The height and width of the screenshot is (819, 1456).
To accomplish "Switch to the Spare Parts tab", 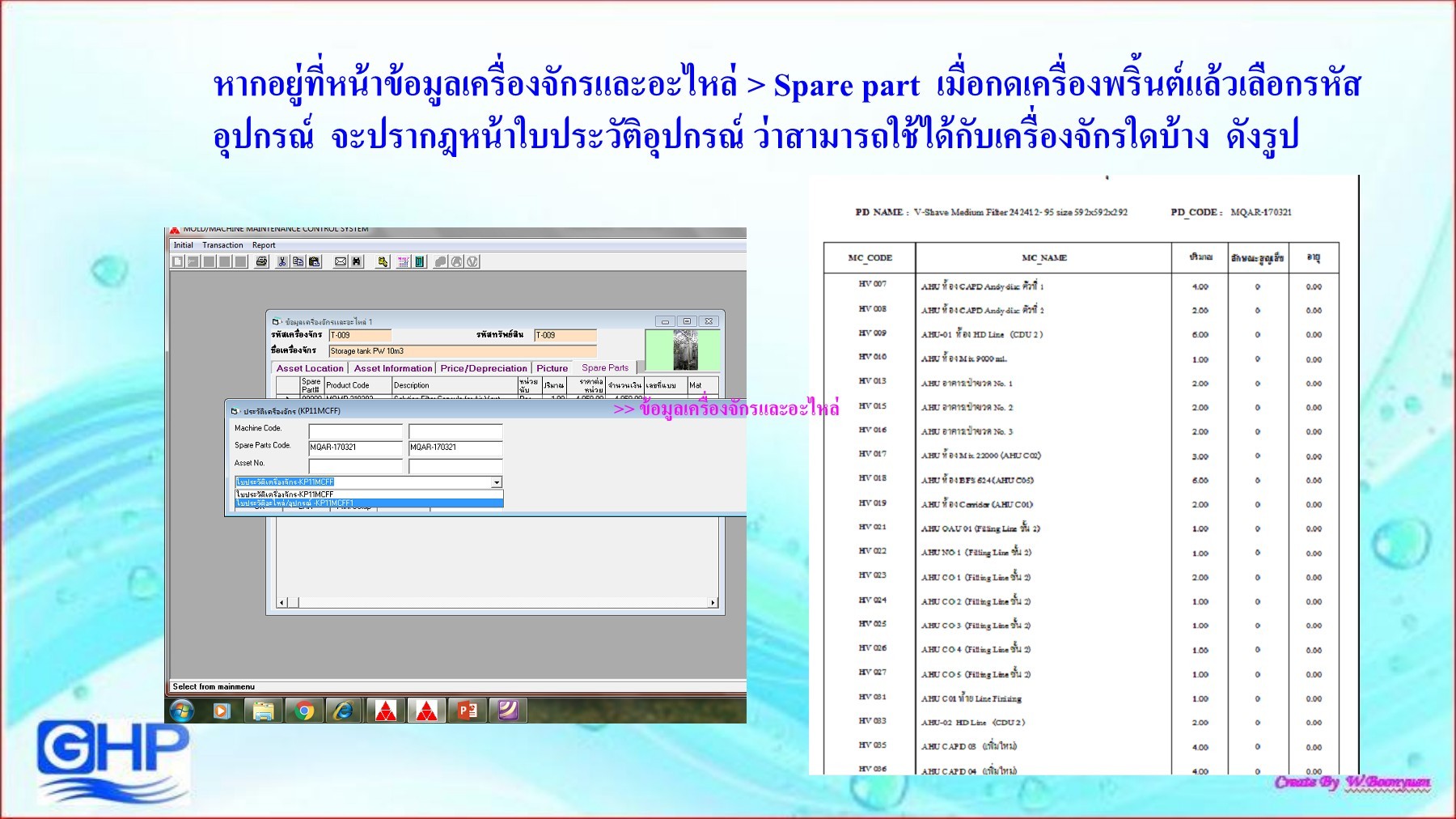I will pyautogui.click(x=603, y=368).
